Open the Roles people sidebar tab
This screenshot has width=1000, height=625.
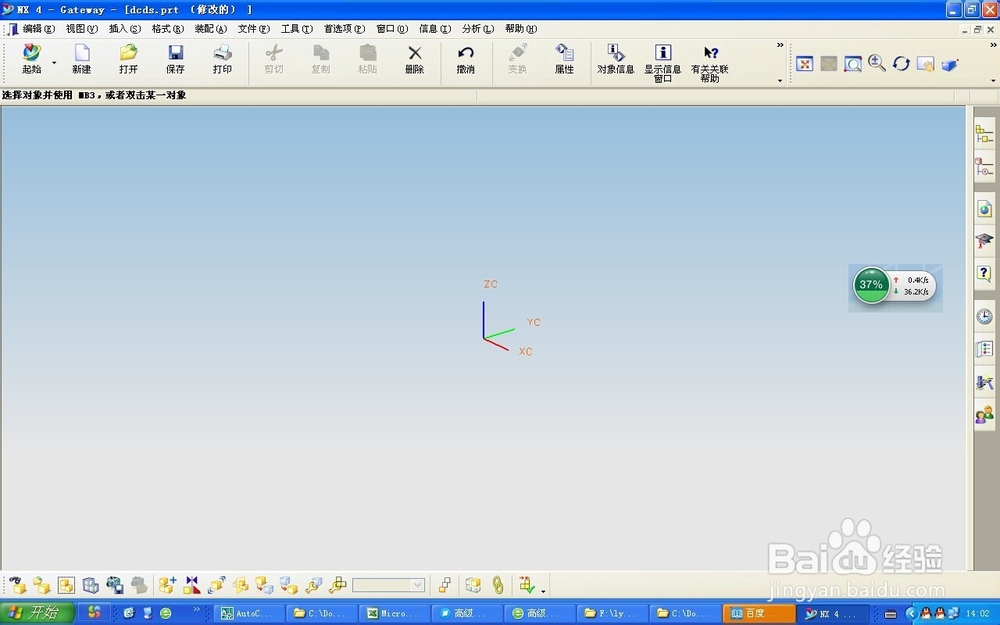point(984,415)
